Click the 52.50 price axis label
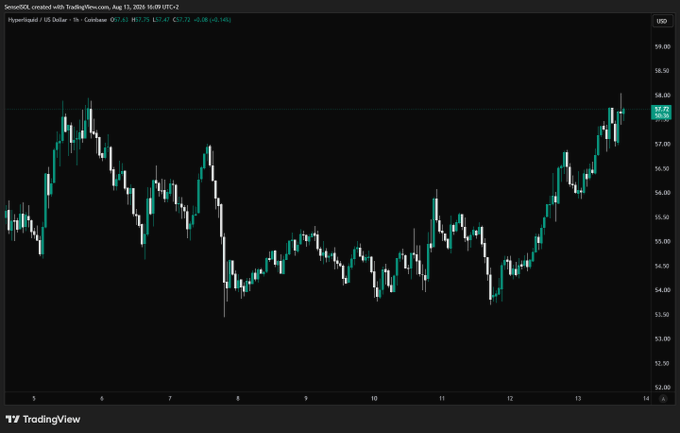Screen dimensions: 680x433 tap(662, 364)
